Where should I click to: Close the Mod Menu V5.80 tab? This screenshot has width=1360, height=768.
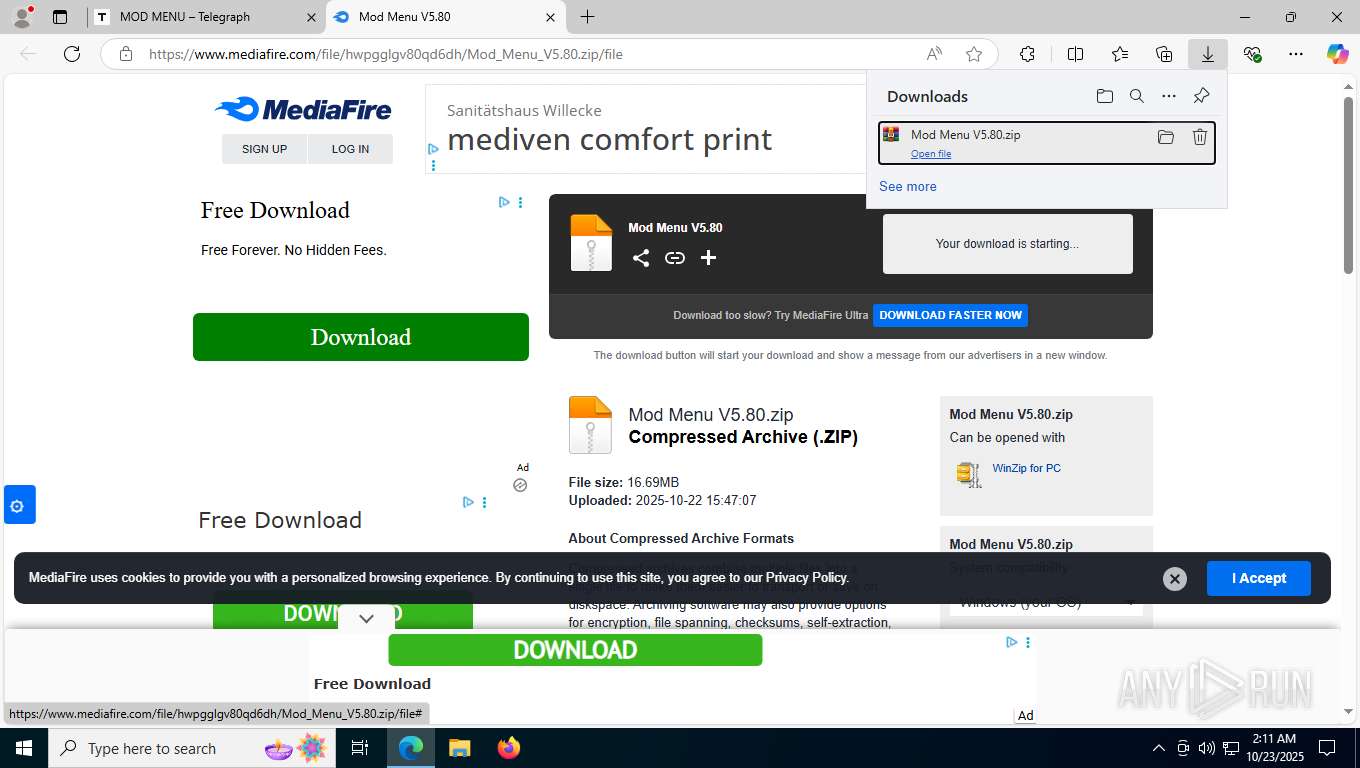pyautogui.click(x=550, y=17)
